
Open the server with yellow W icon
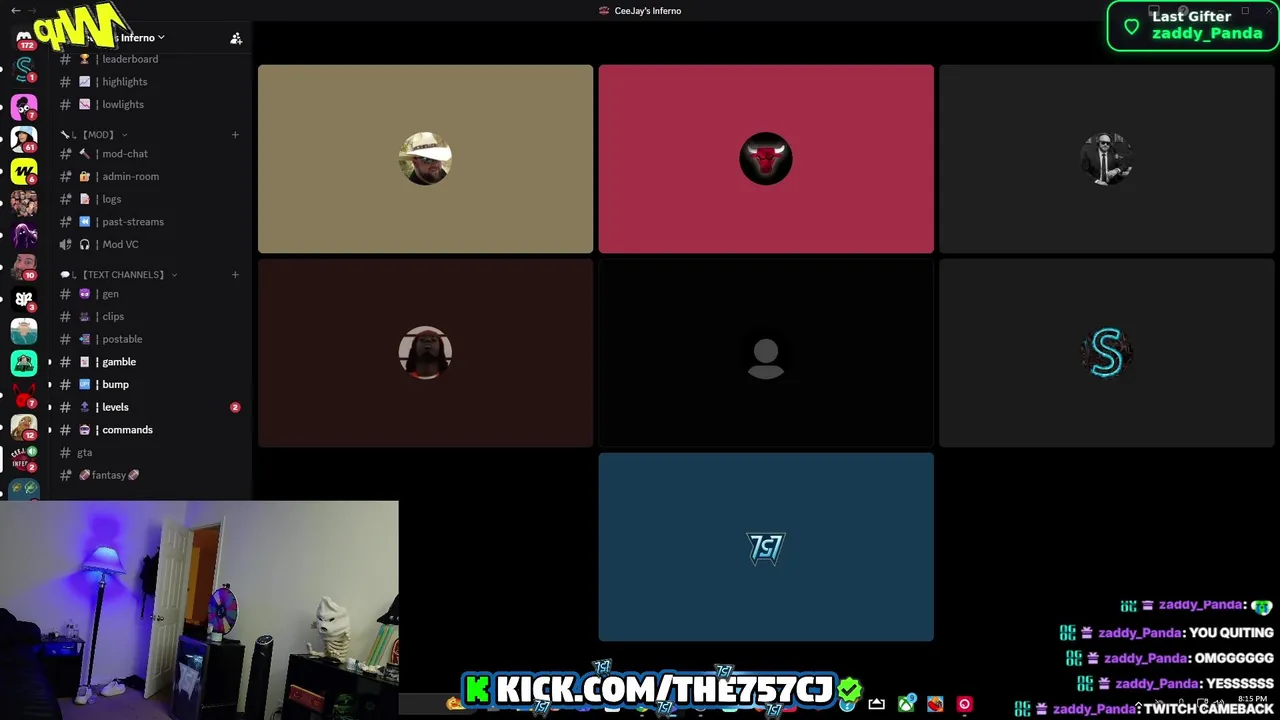point(24,170)
